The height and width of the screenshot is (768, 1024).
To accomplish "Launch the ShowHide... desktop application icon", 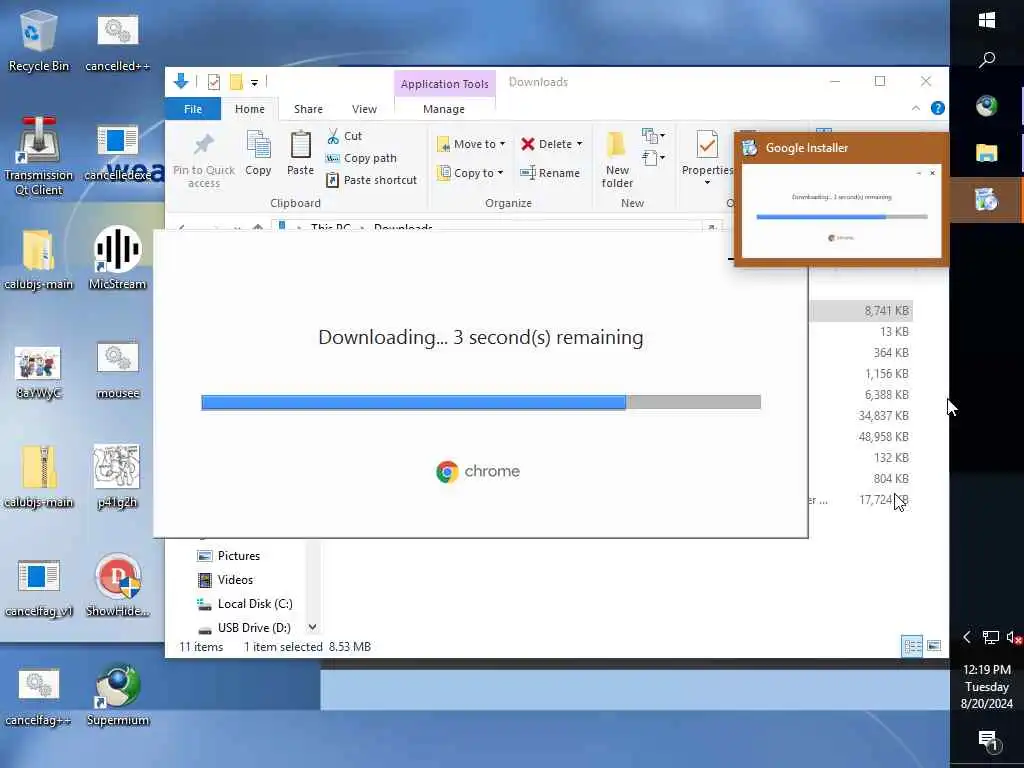I will (x=118, y=585).
